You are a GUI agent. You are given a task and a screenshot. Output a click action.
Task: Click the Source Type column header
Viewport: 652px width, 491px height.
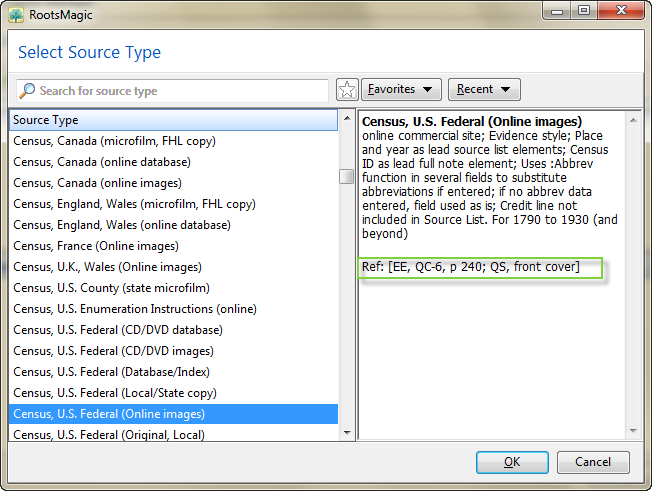pos(173,120)
